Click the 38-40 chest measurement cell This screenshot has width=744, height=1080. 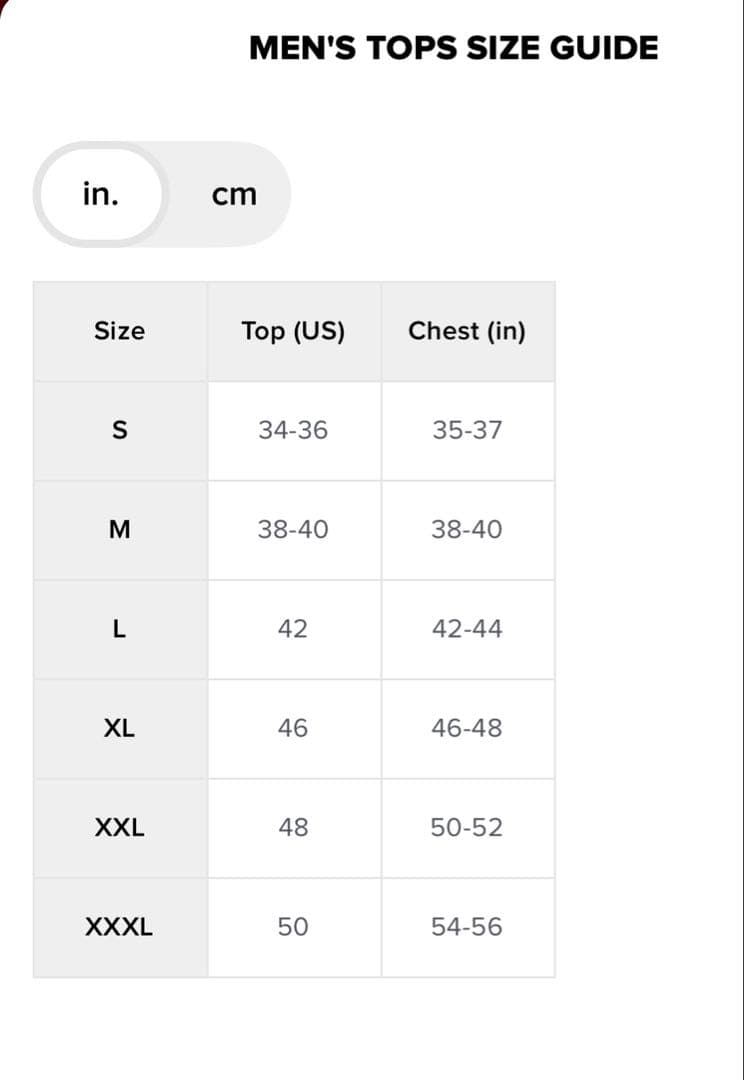467,529
